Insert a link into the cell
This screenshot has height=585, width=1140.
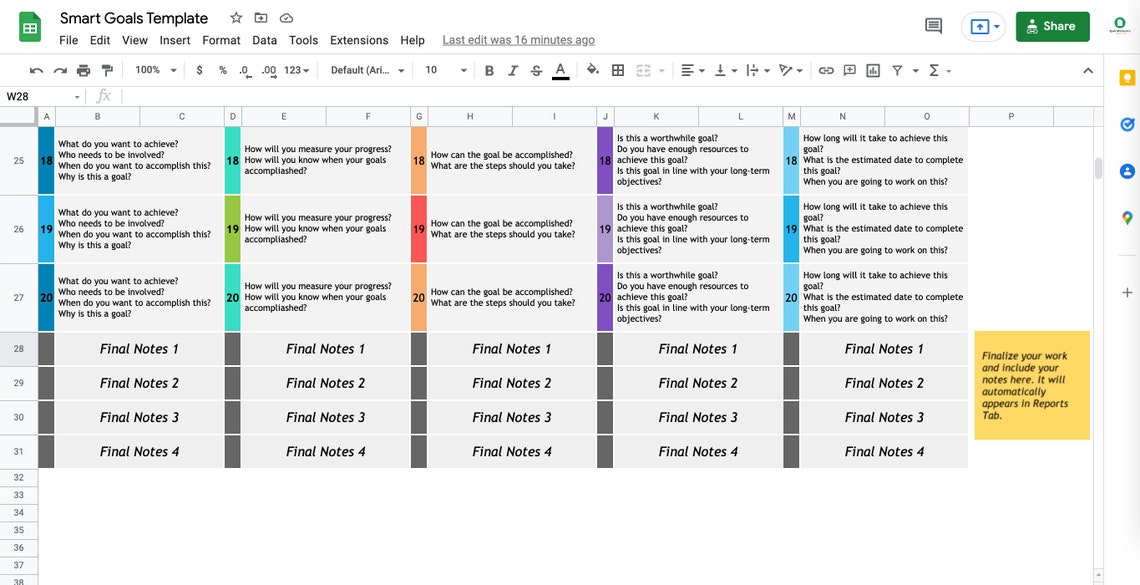click(x=826, y=70)
